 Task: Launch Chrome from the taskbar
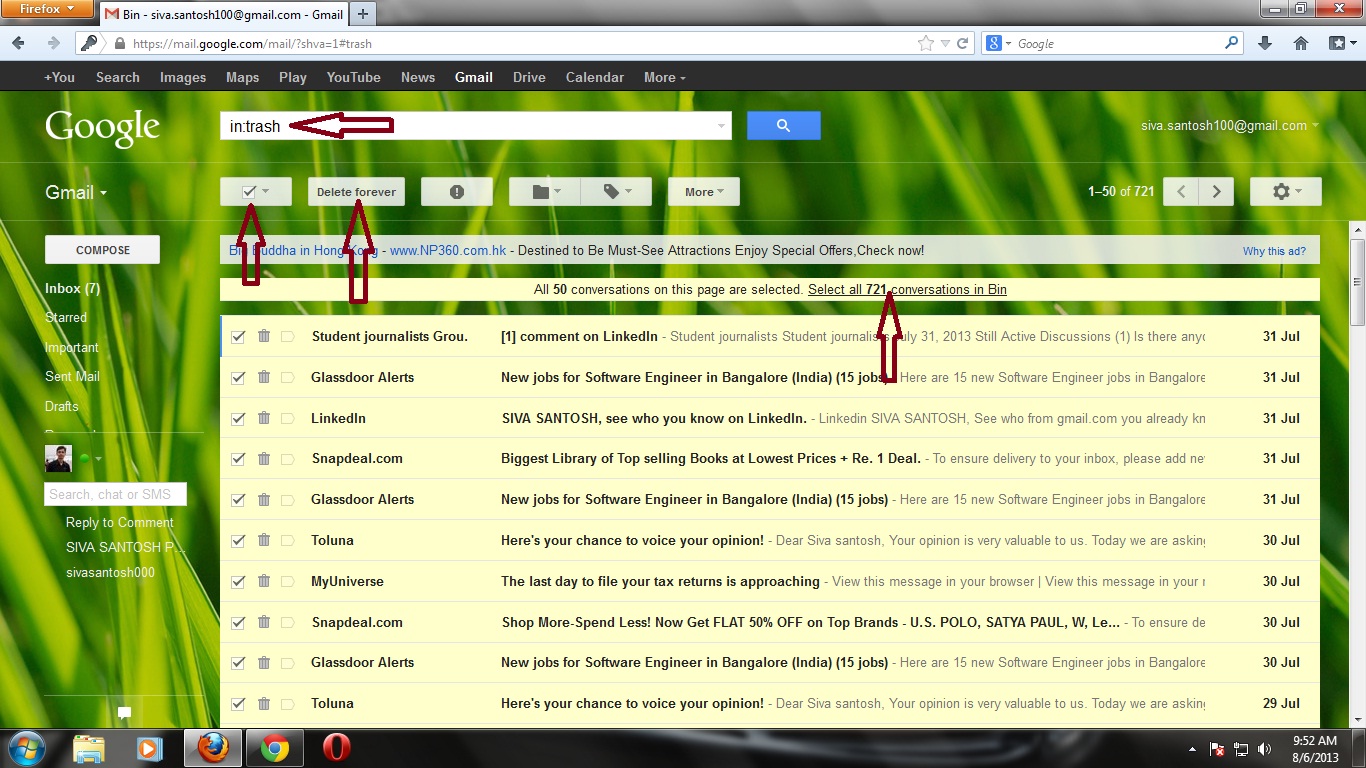pos(275,748)
